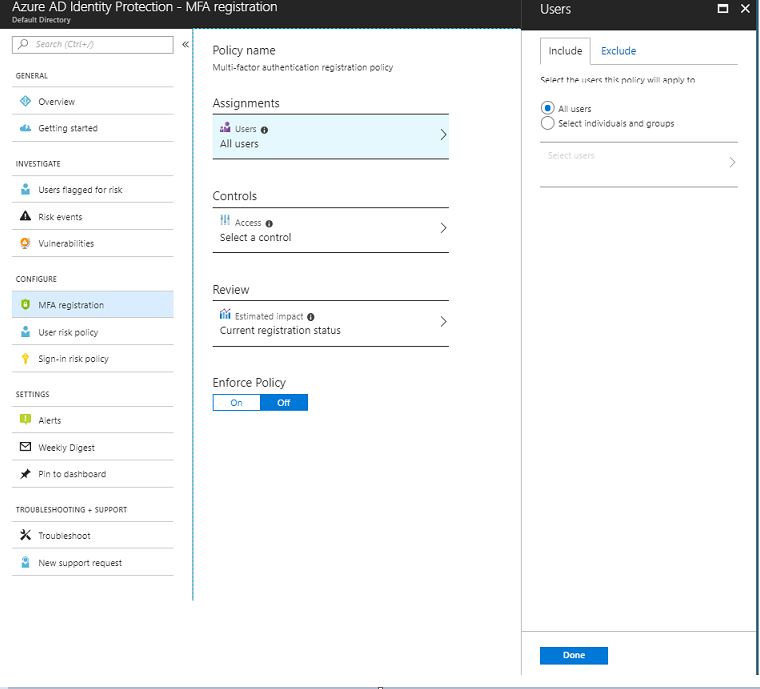Switch to the Exclude tab
The image size is (760, 689).
point(618,51)
